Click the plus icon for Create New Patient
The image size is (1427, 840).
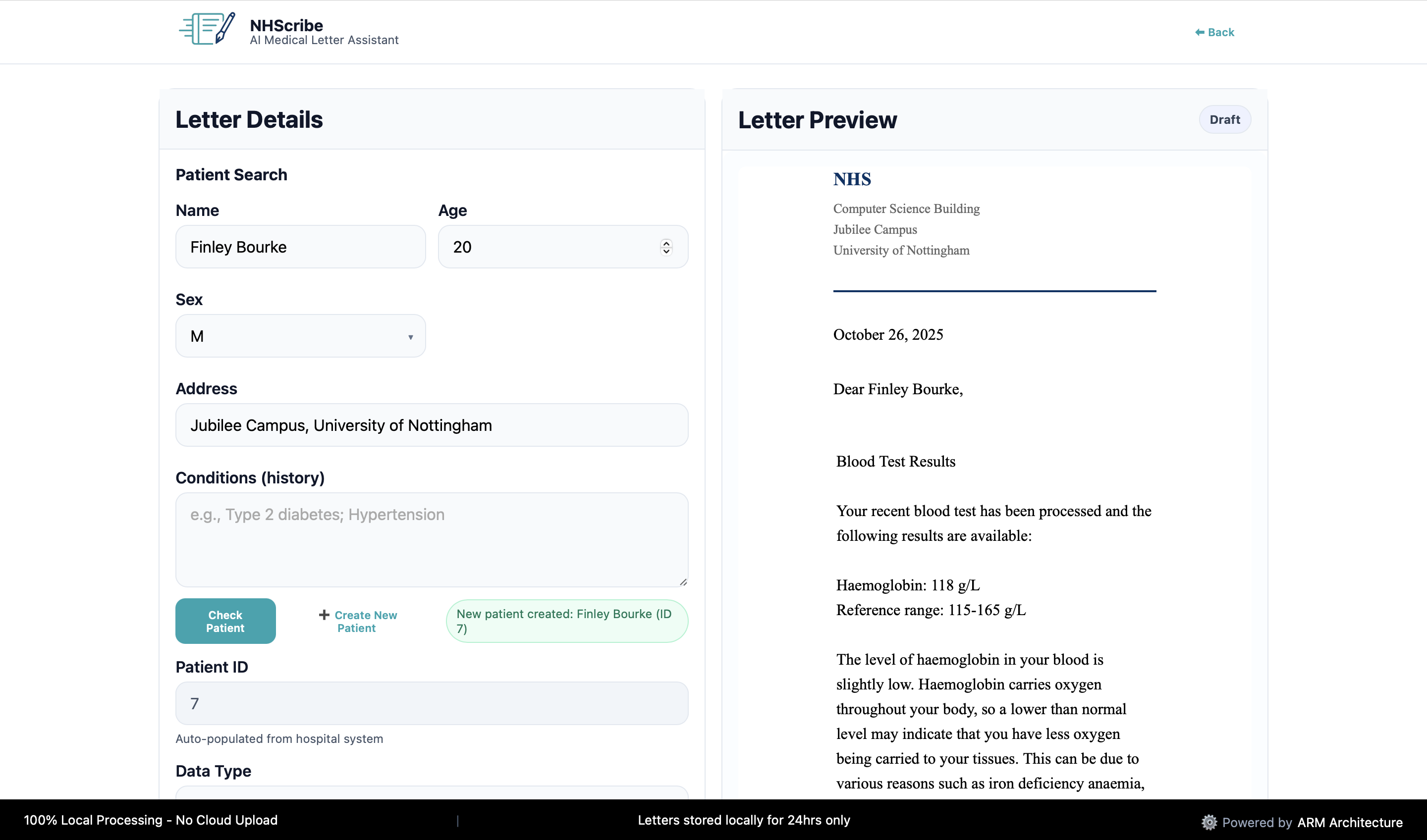[324, 615]
